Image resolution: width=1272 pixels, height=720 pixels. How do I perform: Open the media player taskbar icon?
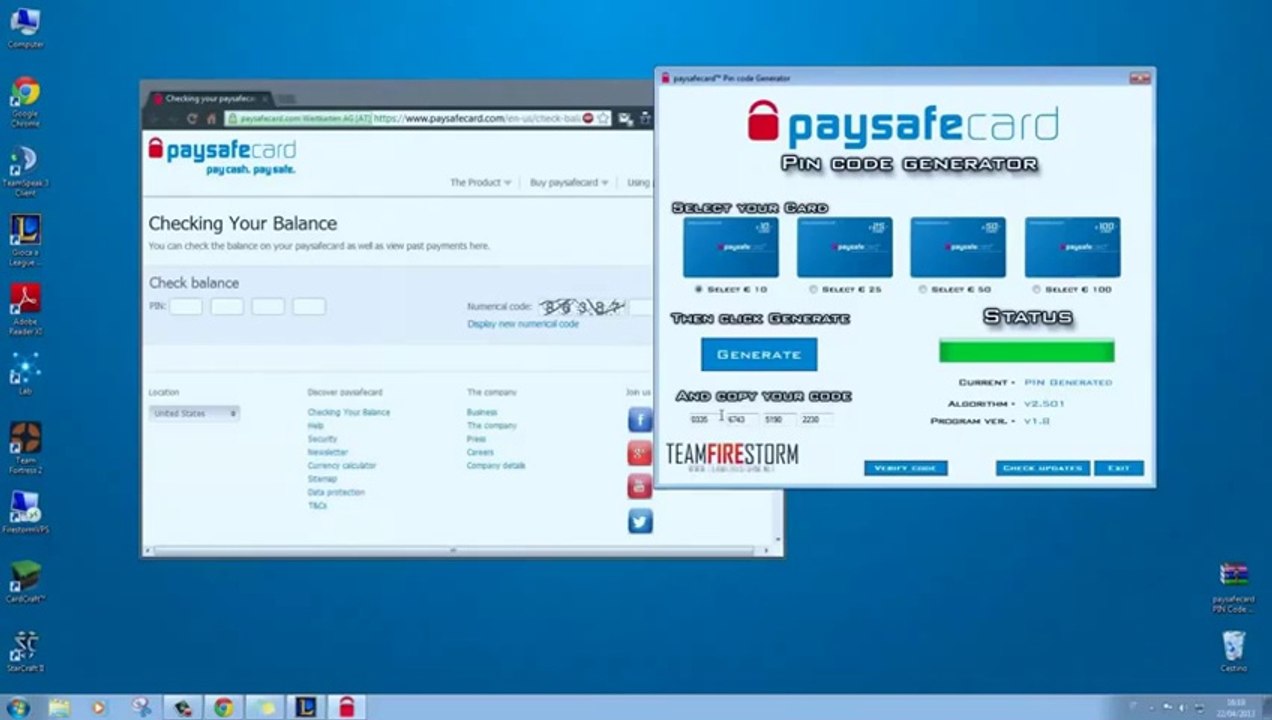(x=98, y=708)
